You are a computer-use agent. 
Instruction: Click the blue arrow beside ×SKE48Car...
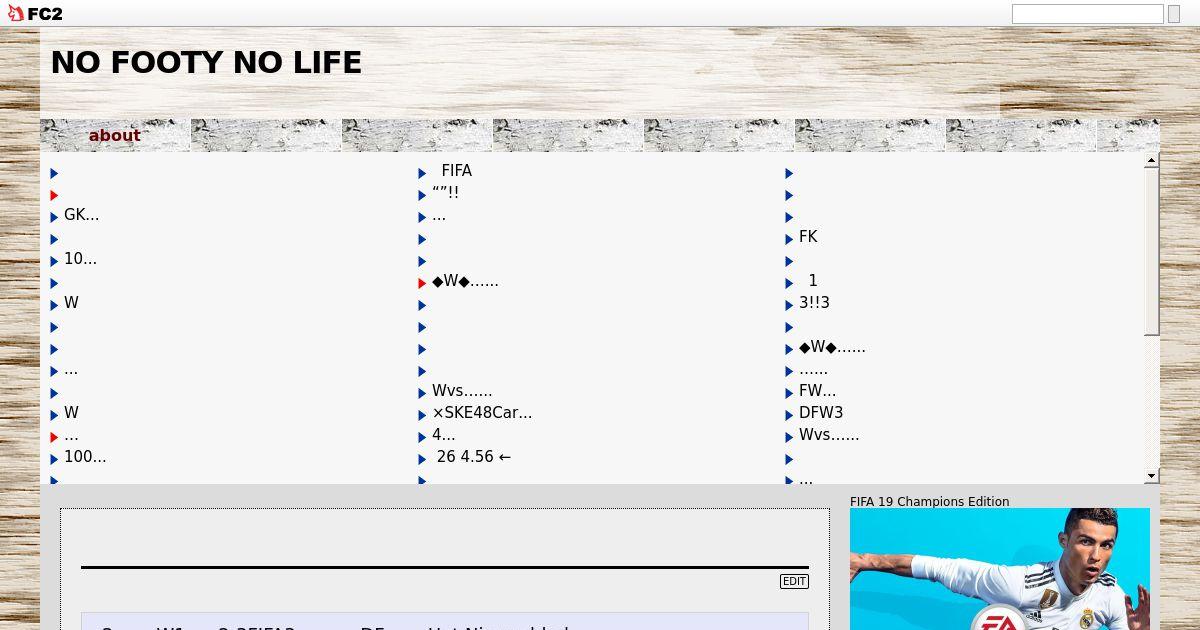tap(422, 415)
